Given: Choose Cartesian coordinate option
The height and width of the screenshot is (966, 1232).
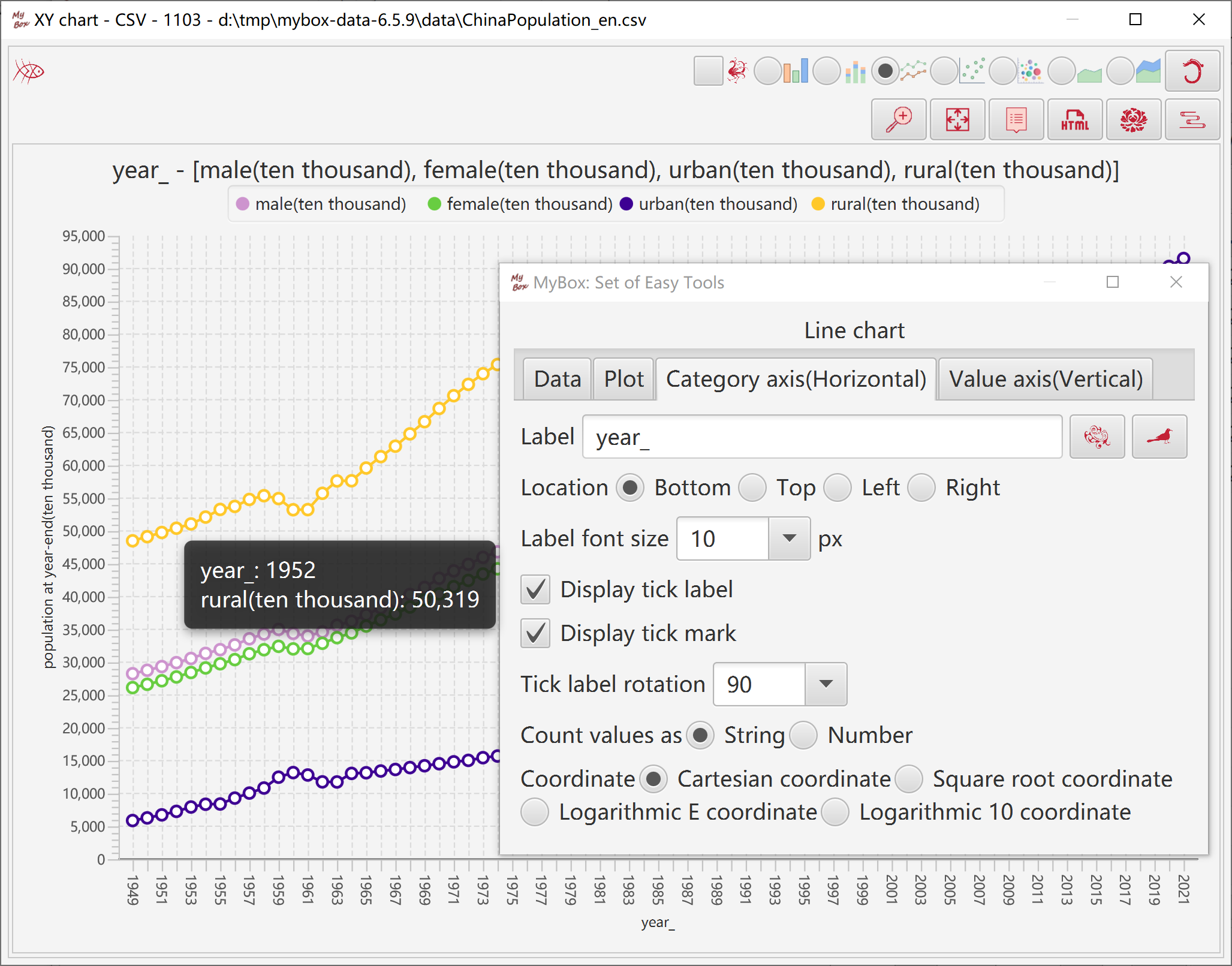Looking at the screenshot, I should (x=653, y=779).
